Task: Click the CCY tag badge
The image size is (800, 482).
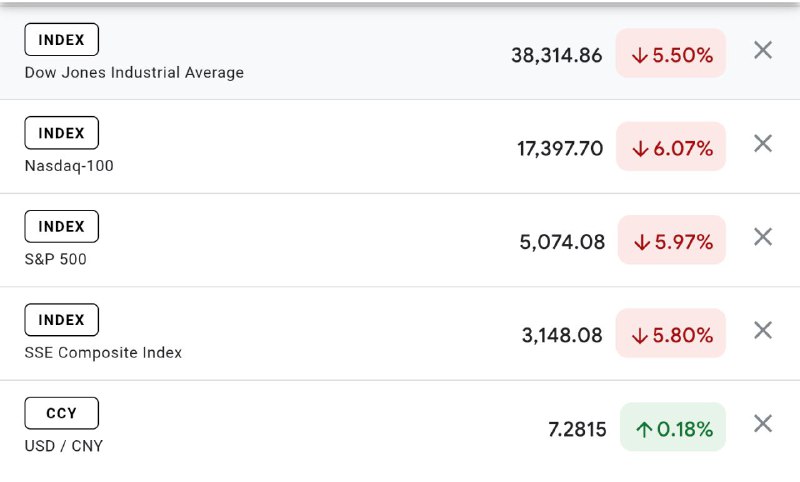Action: (x=61, y=413)
